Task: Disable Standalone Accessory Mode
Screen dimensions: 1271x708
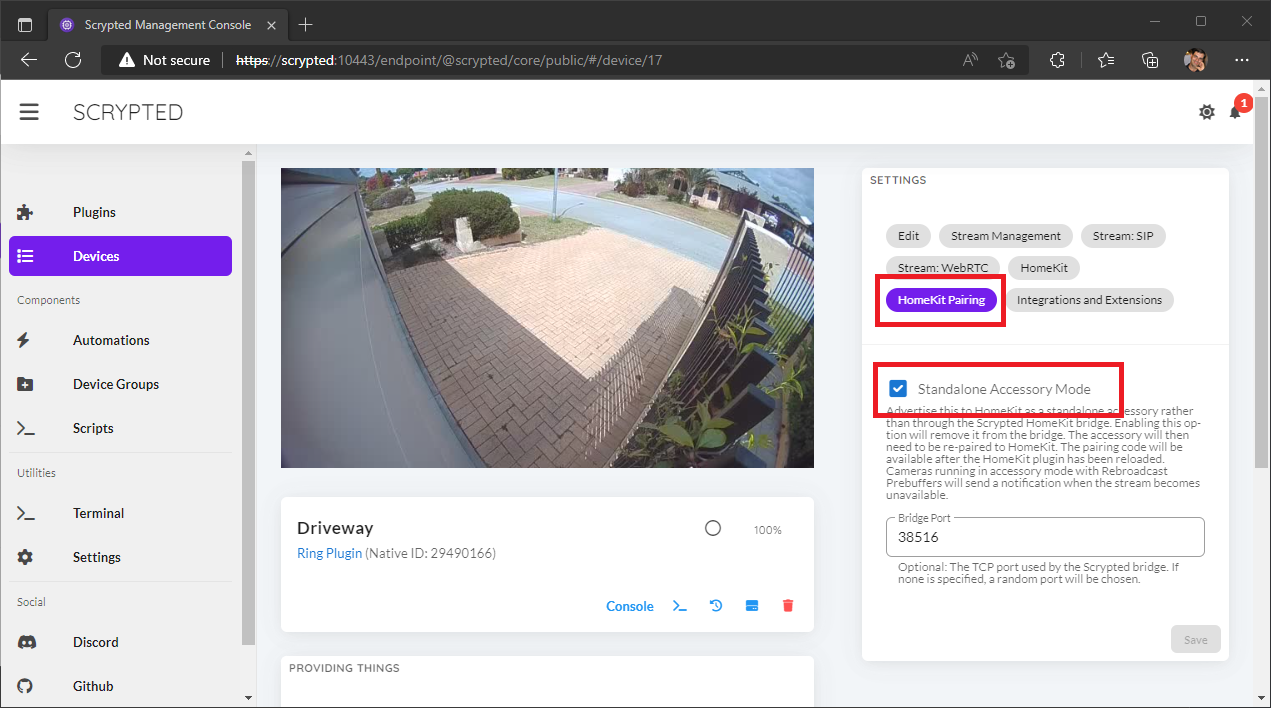Action: pos(898,389)
